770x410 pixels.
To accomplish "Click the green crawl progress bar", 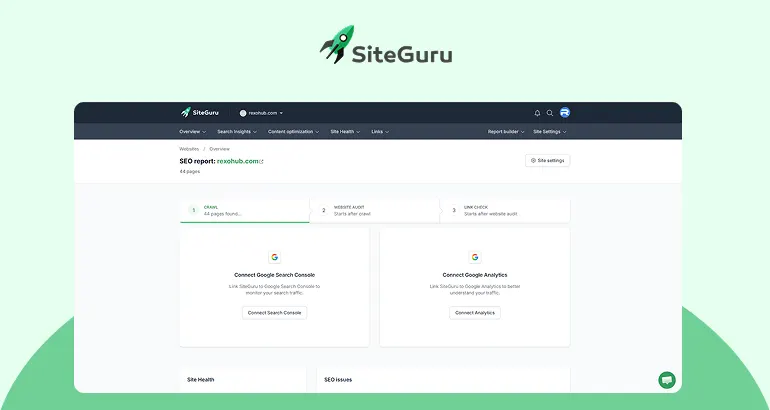I will 245,222.
